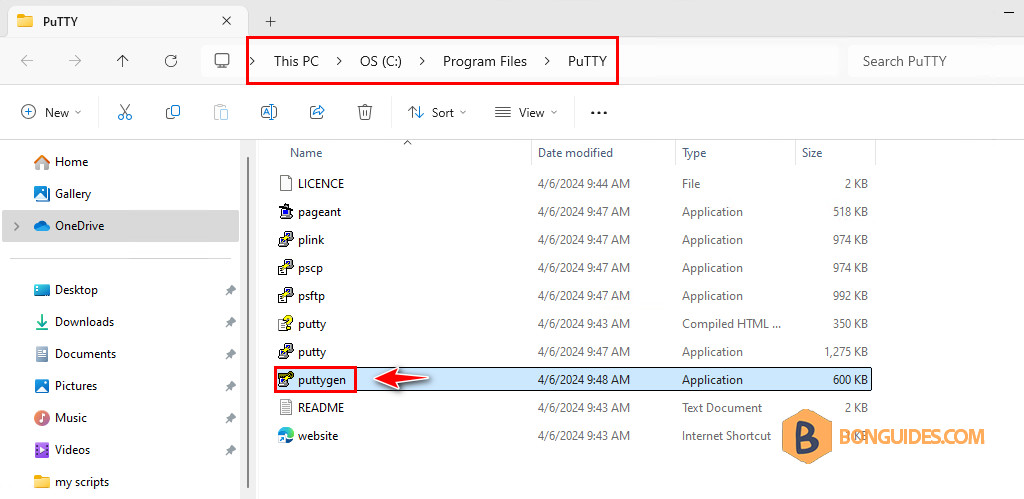Select the plink application icon
This screenshot has height=499, width=1024.
click(285, 240)
